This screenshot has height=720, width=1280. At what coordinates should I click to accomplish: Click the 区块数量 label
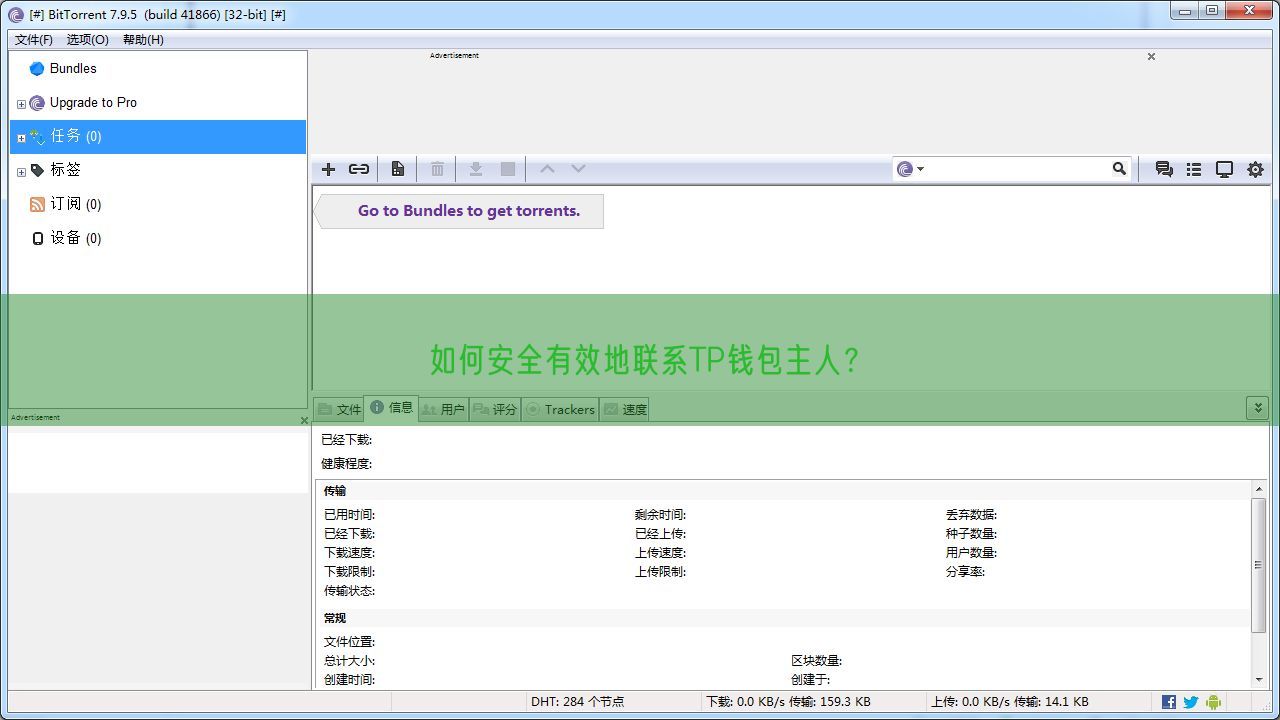click(816, 661)
